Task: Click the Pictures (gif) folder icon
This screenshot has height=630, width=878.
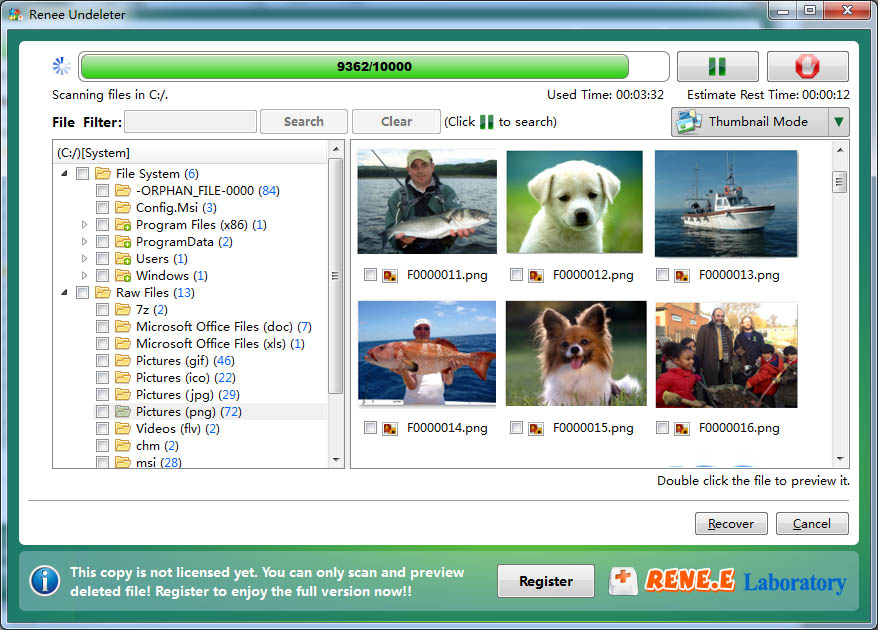Action: [x=123, y=361]
